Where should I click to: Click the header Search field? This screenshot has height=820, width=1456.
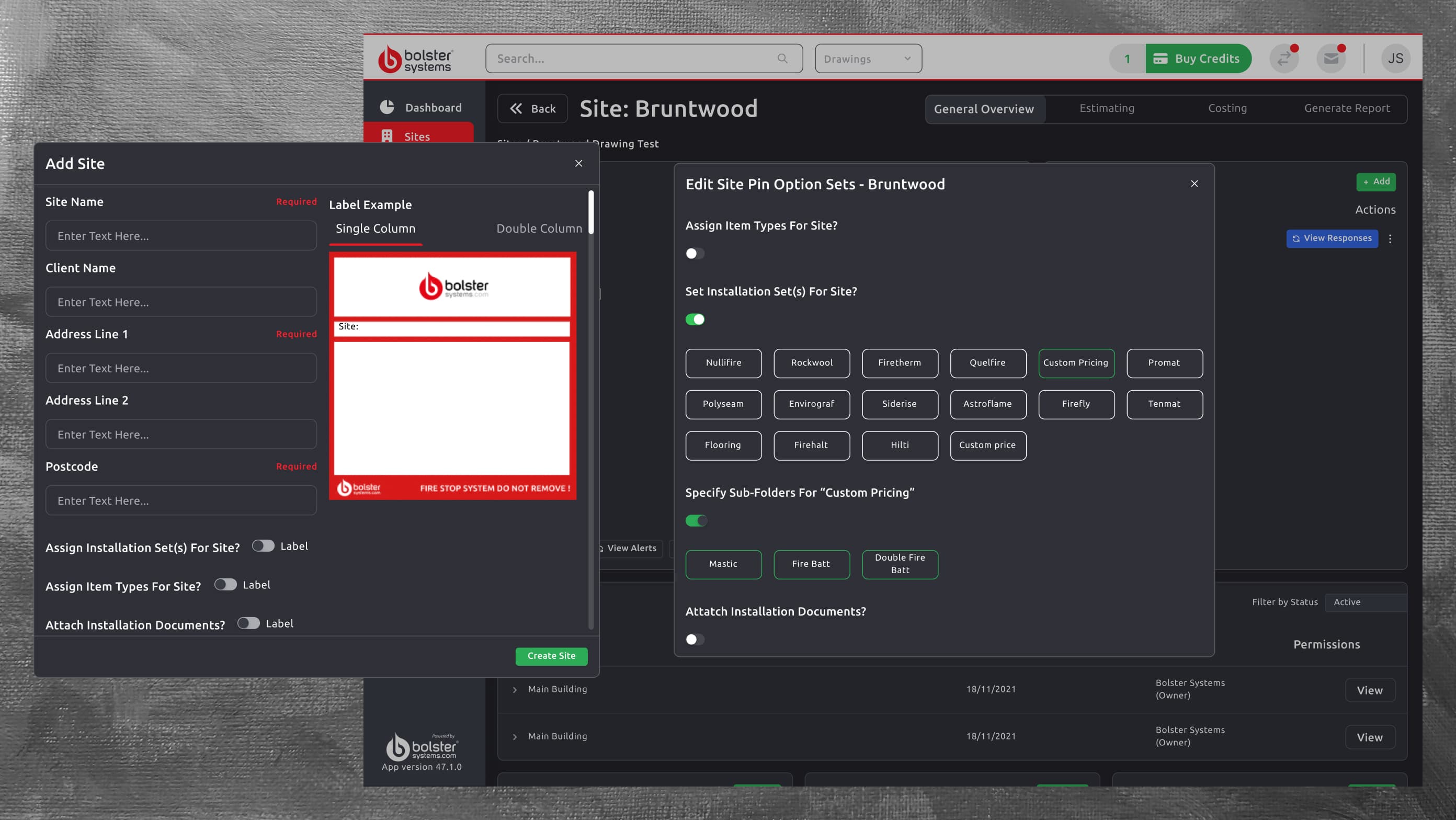pyautogui.click(x=644, y=58)
